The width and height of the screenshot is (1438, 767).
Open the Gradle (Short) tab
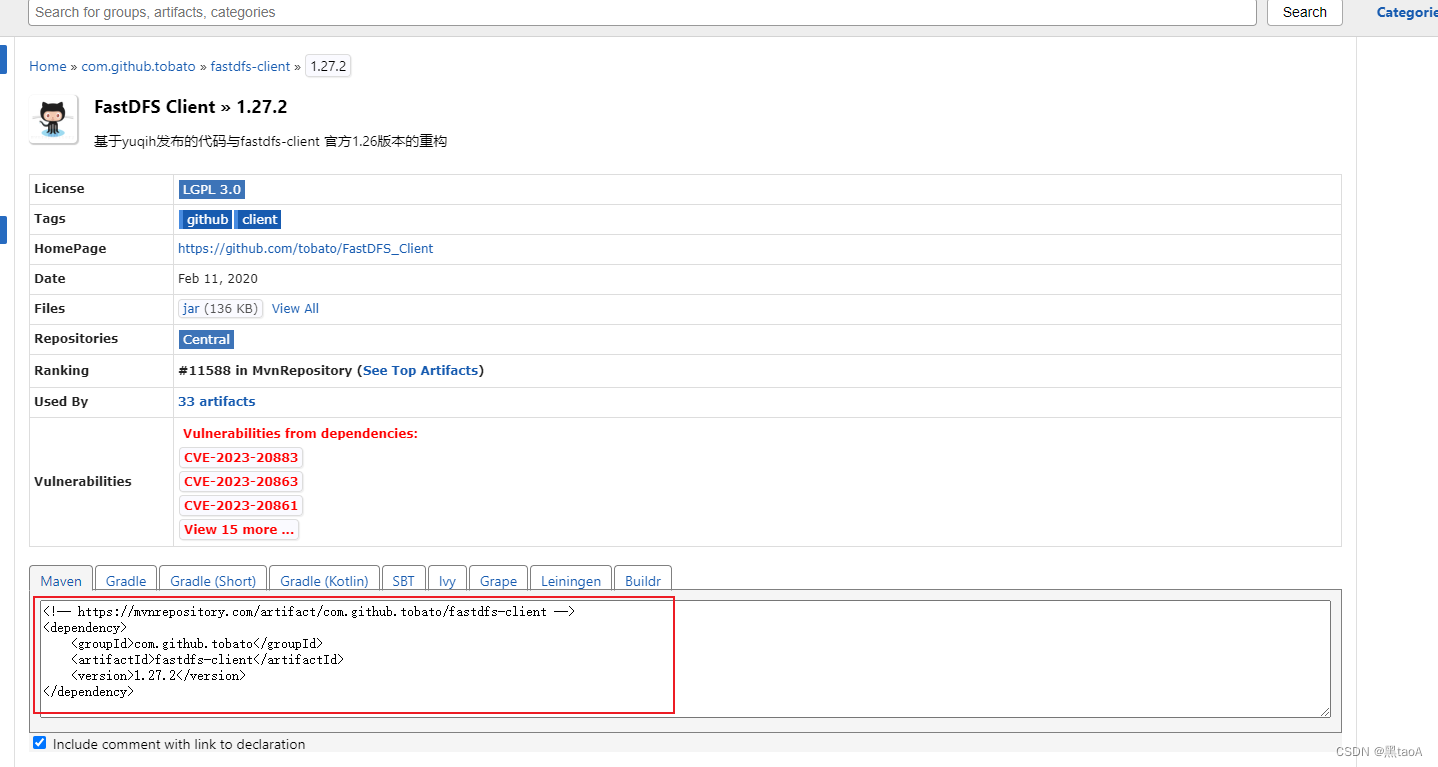coord(213,580)
